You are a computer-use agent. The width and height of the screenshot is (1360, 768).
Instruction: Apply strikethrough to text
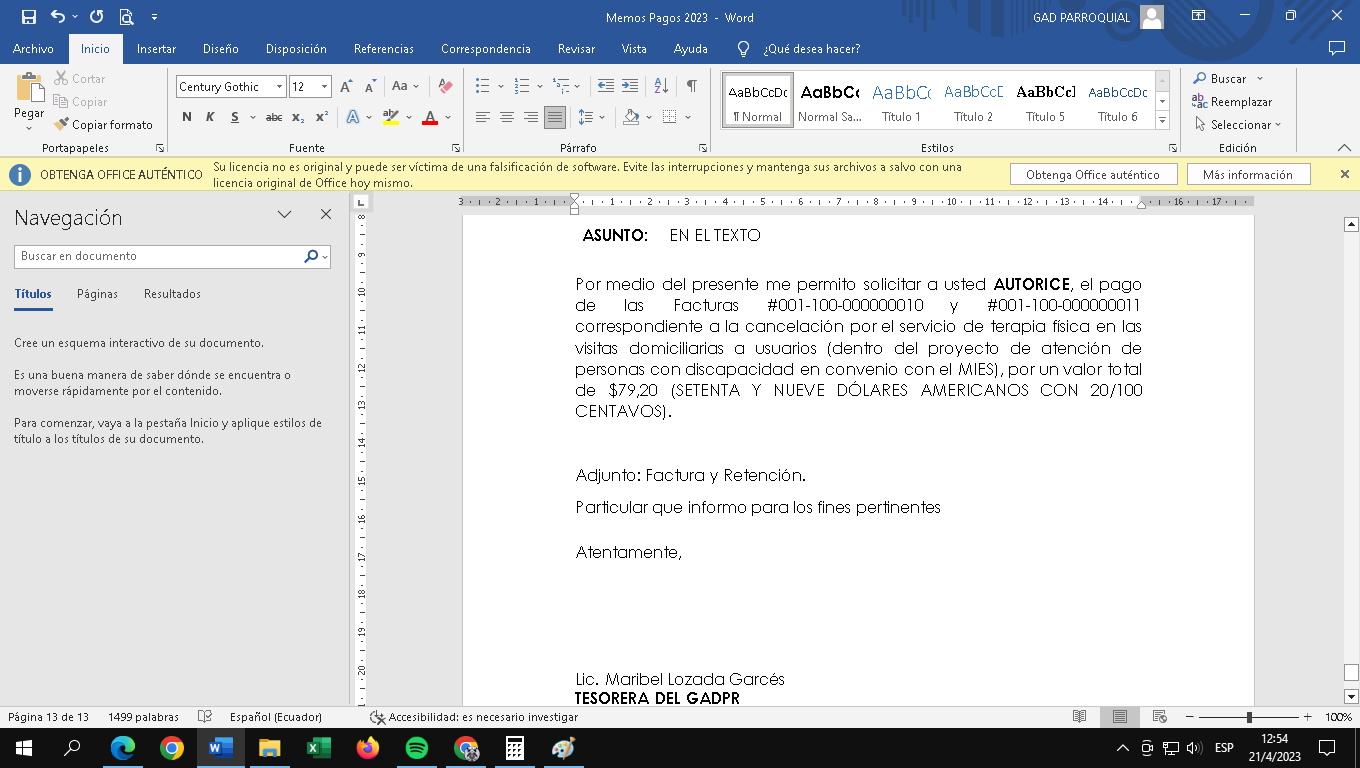[x=273, y=117]
